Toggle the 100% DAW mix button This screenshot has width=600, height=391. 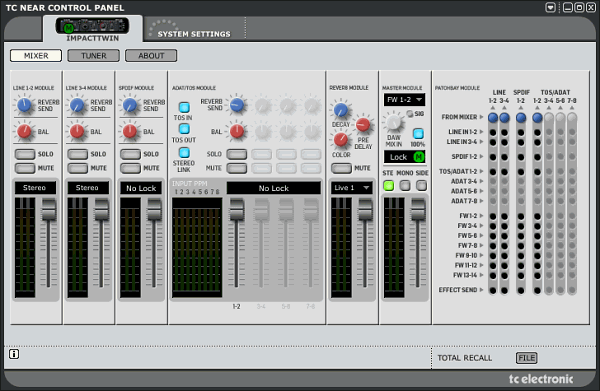418,134
